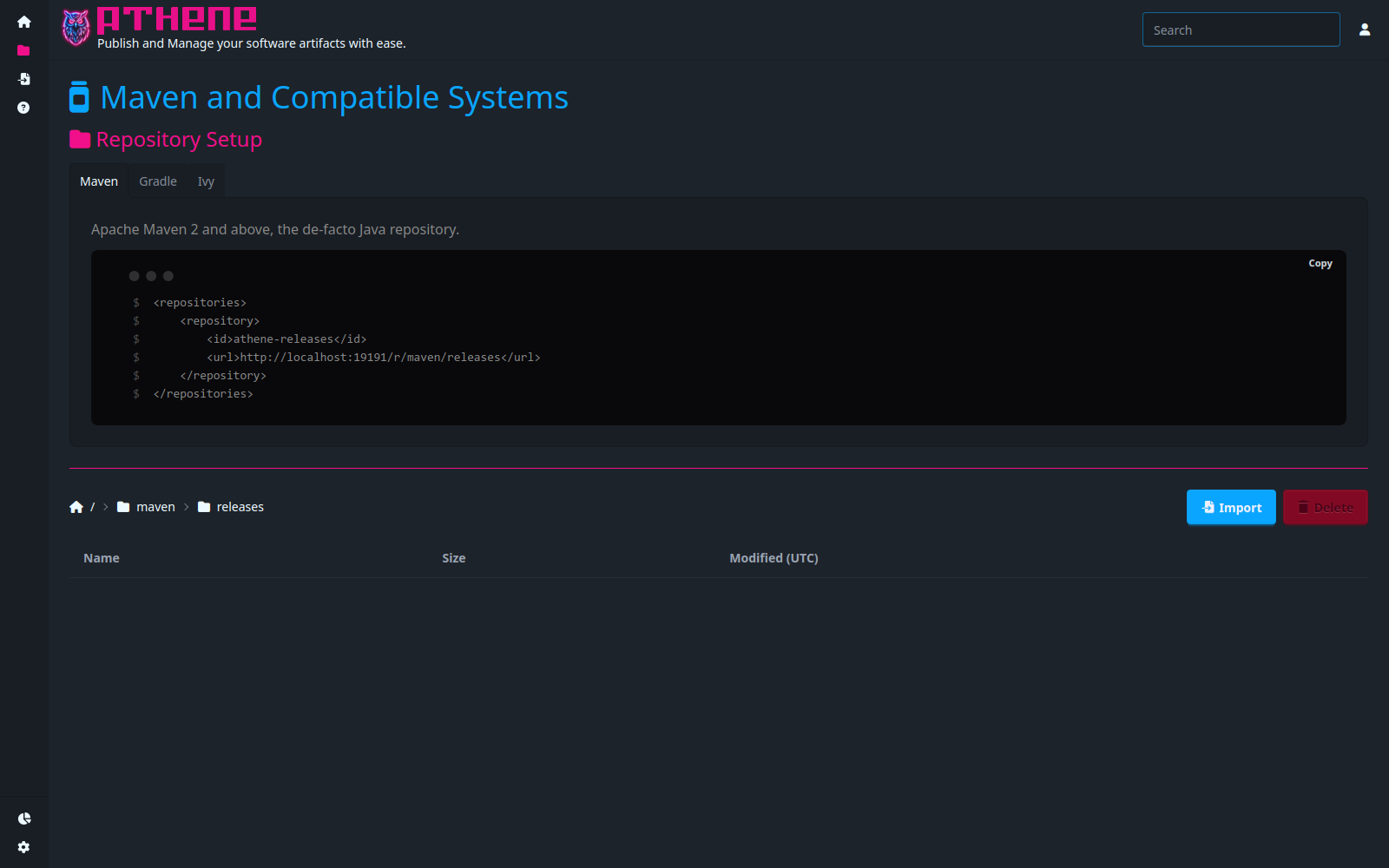The image size is (1389, 868).
Task: Open the help question mark icon in the sidebar
Action: pyautogui.click(x=23, y=108)
